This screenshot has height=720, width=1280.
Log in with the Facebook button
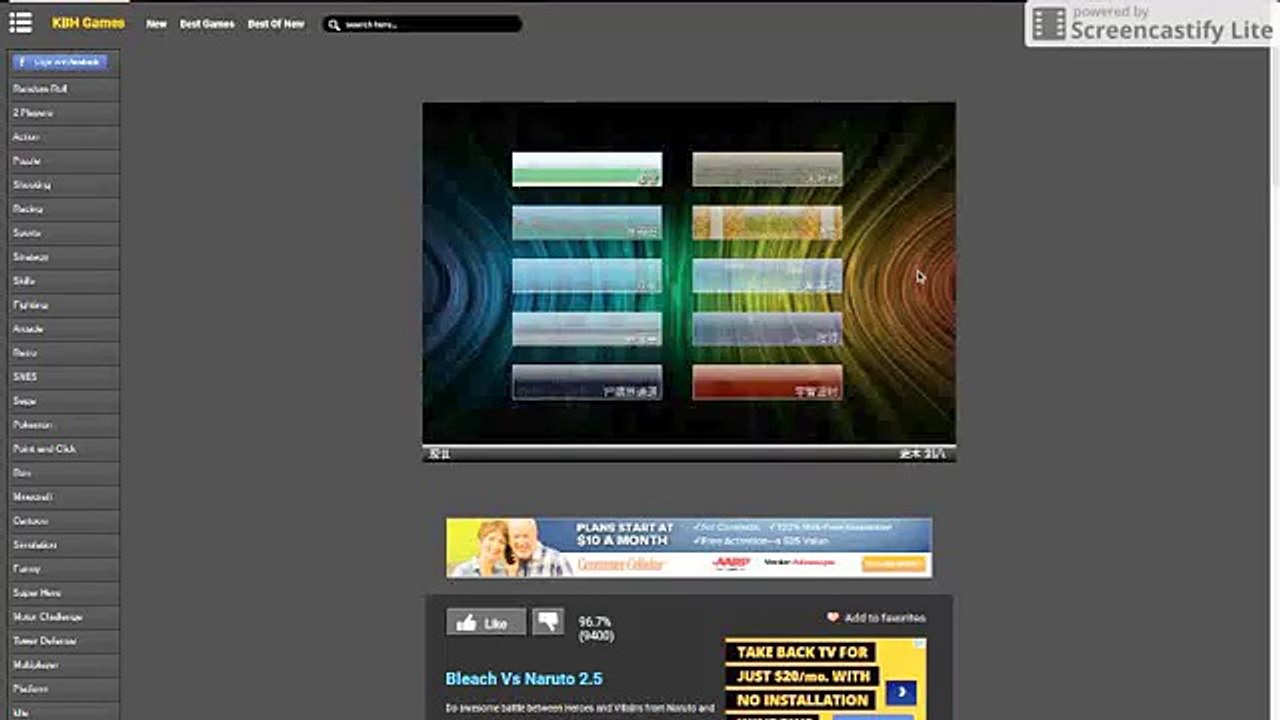coord(60,62)
